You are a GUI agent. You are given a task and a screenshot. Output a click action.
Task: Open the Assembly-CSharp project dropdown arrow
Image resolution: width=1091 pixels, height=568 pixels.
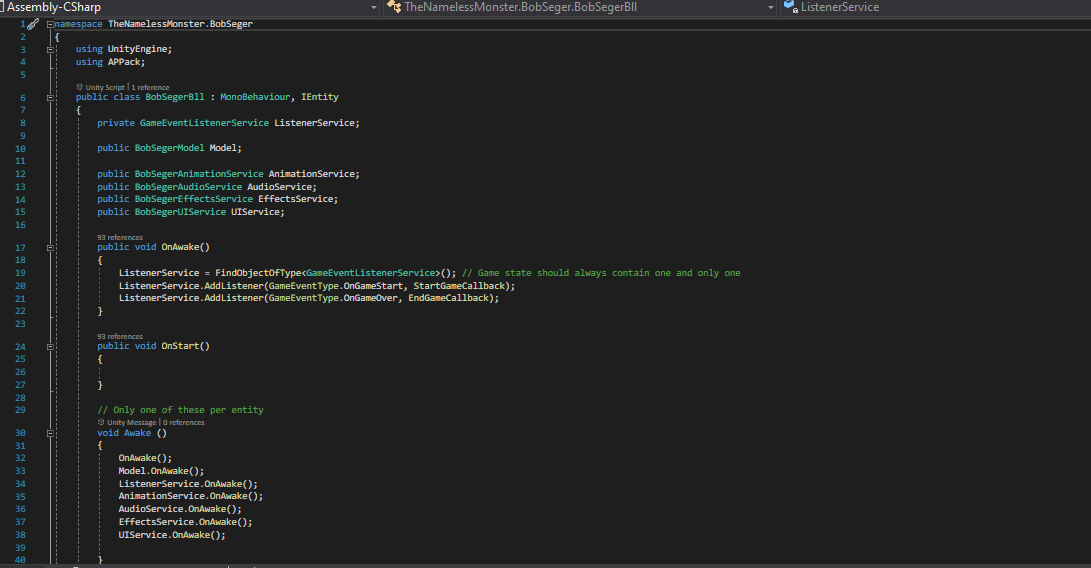(374, 8)
